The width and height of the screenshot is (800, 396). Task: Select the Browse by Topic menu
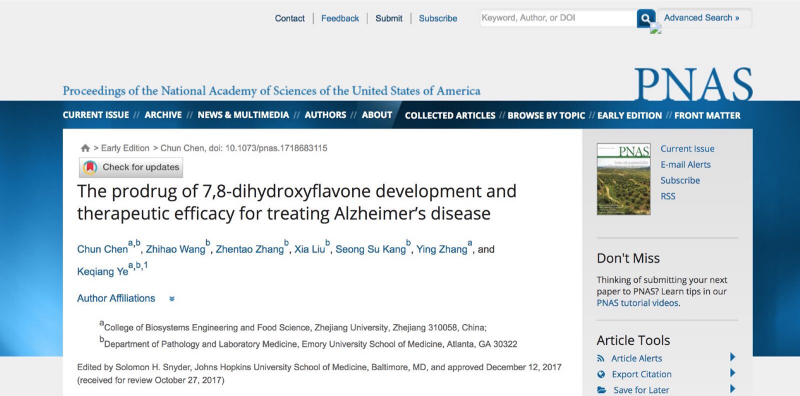546,115
